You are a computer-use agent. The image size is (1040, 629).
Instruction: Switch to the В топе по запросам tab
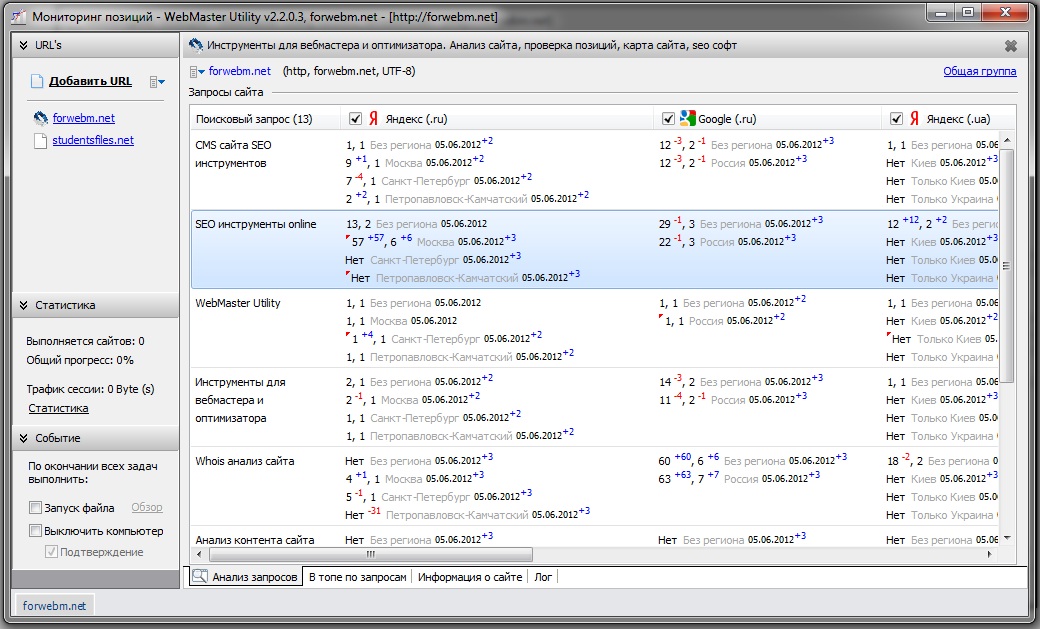click(x=358, y=577)
